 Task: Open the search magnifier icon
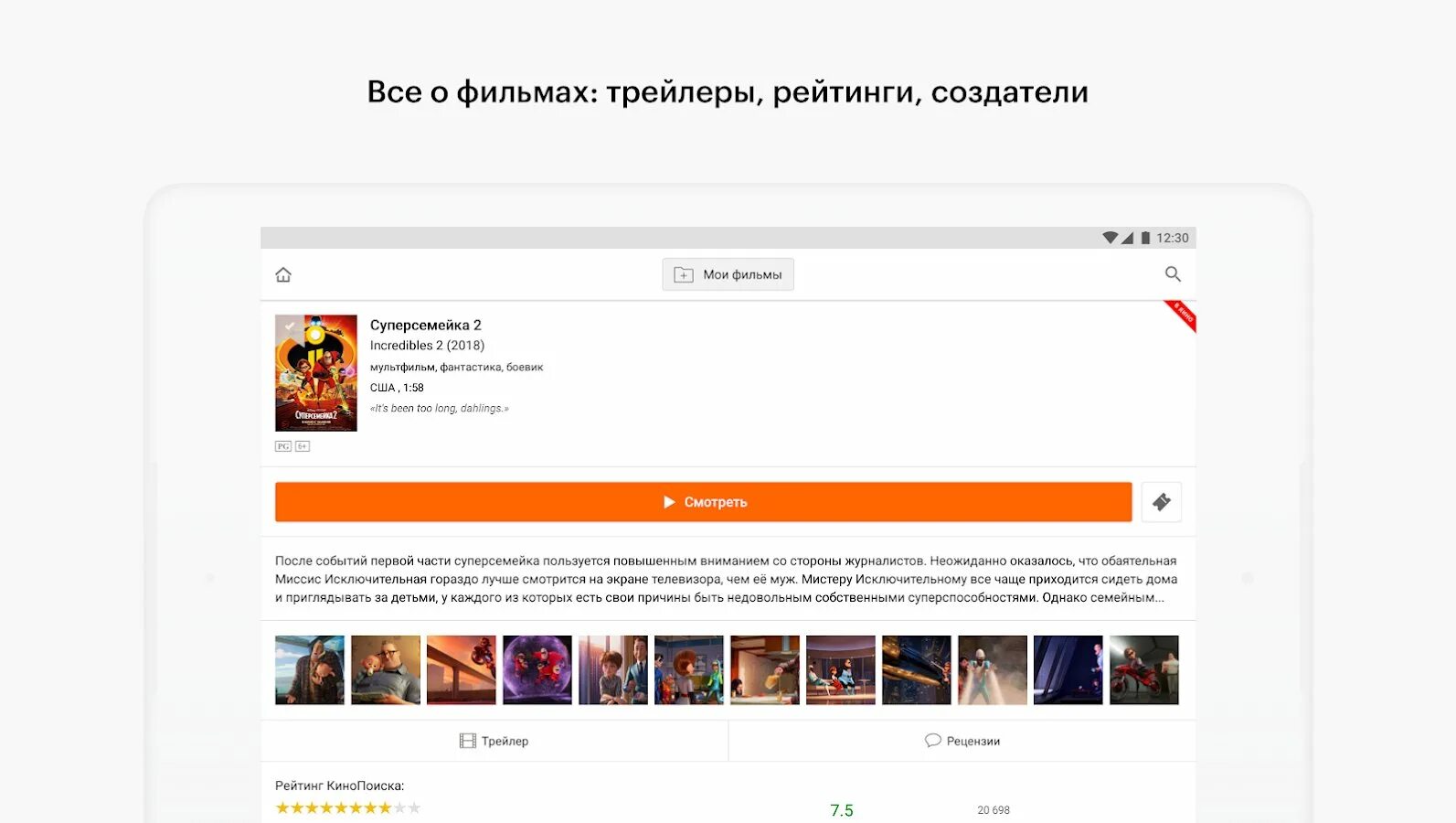point(1173,274)
